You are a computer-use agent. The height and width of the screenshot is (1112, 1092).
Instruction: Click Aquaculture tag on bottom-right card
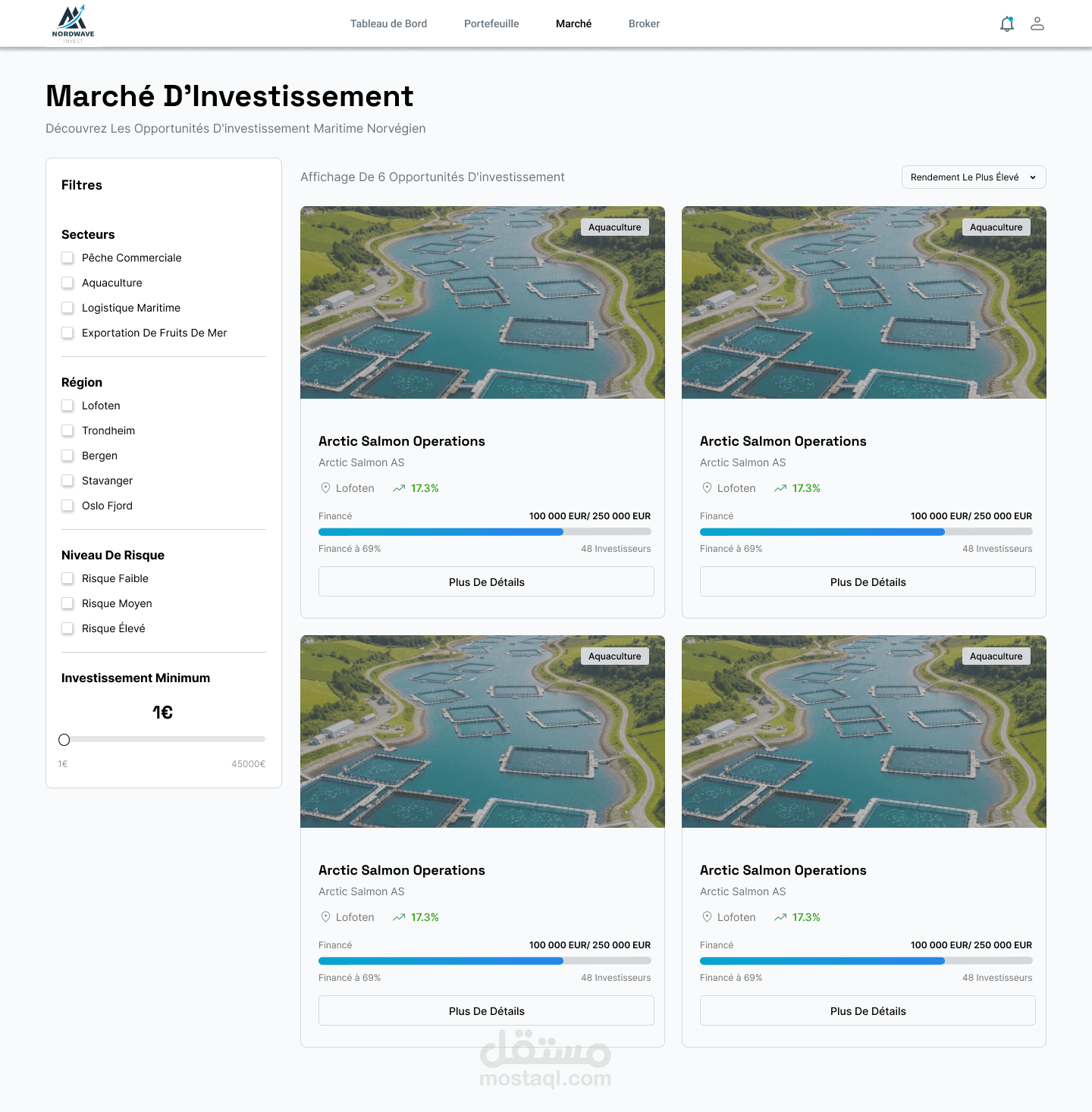tap(996, 656)
